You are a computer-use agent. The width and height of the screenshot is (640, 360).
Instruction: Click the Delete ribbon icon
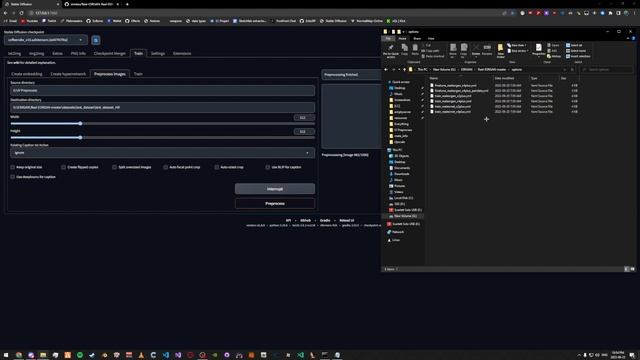coord(476,51)
